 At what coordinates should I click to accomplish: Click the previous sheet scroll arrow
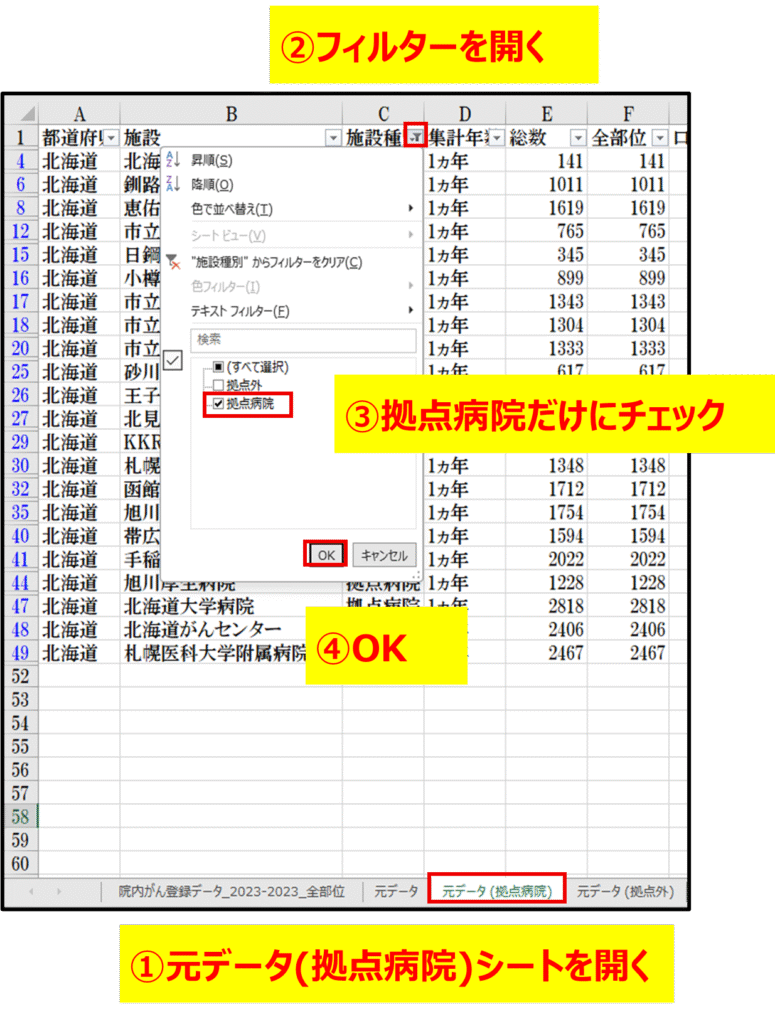(32, 891)
